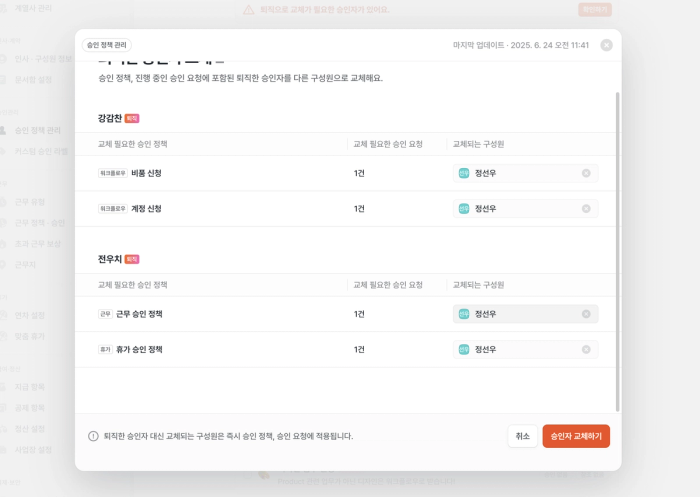Clear 정선우 from 비품 신청 row

pyautogui.click(x=586, y=173)
